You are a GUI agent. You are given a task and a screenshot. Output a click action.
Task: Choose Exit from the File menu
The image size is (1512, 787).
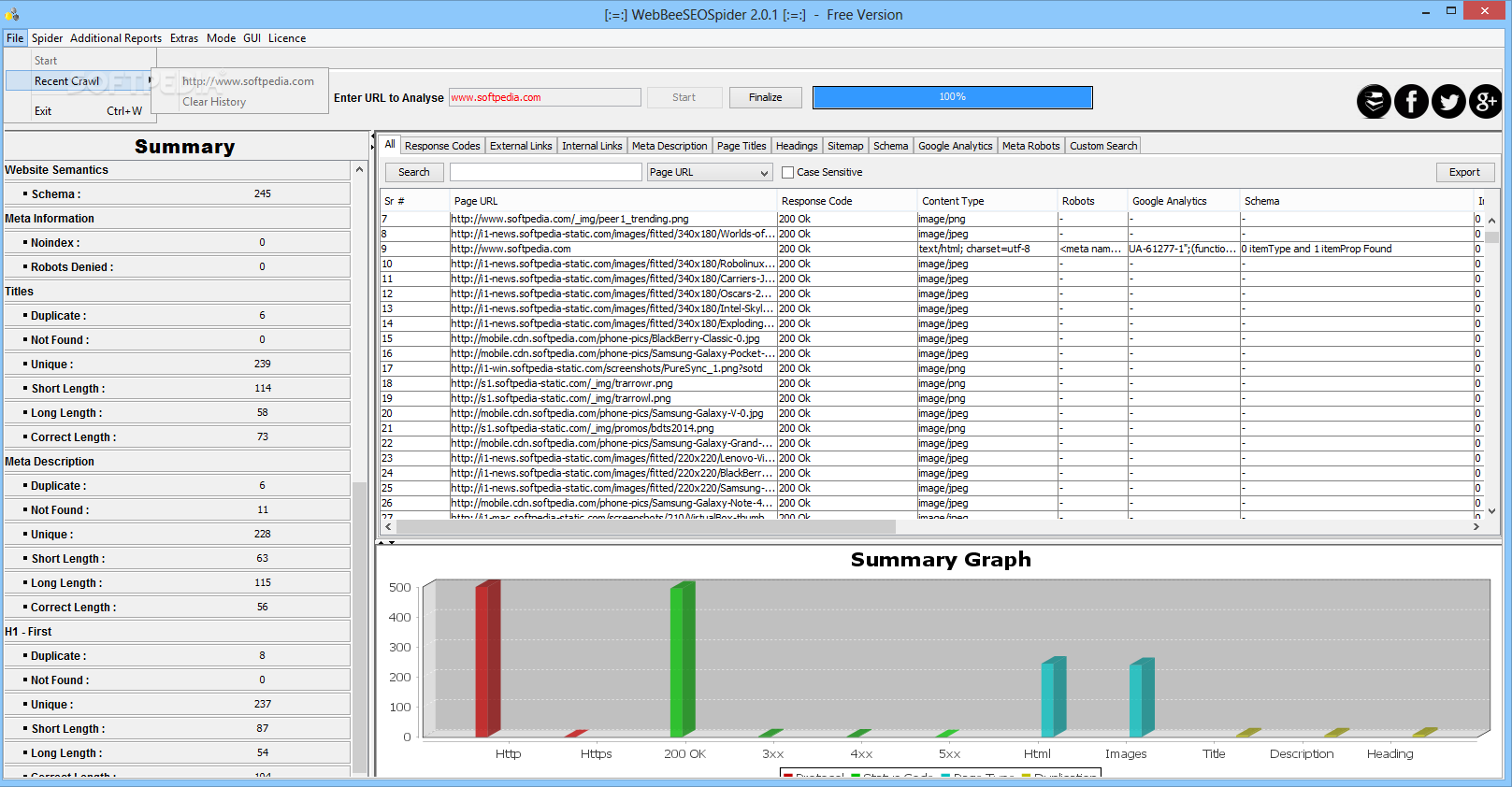tap(79, 111)
